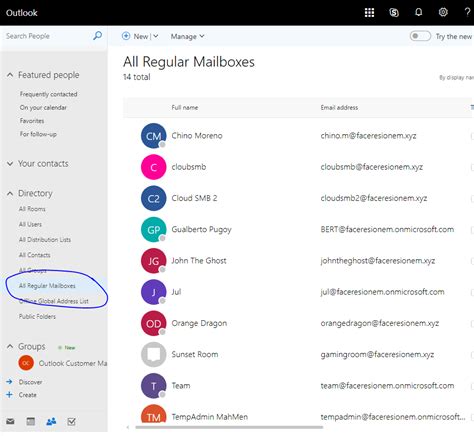Select BERT@faceresionem.onmicrosoft.com email
The height and width of the screenshot is (436, 474).
point(387,229)
